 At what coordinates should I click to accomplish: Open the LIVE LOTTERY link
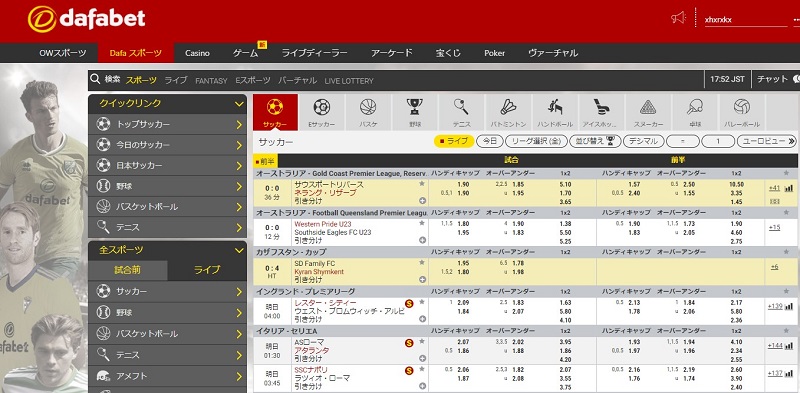349,80
